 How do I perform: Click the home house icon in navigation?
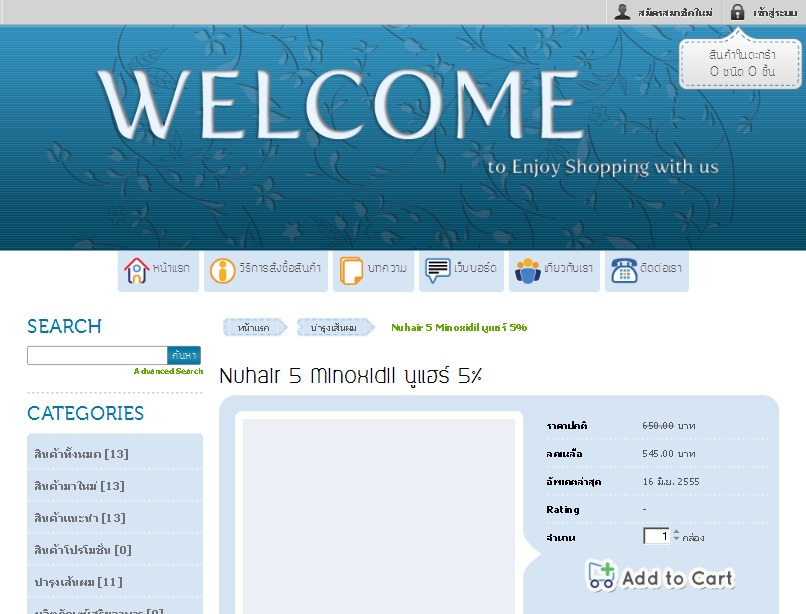tap(136, 270)
